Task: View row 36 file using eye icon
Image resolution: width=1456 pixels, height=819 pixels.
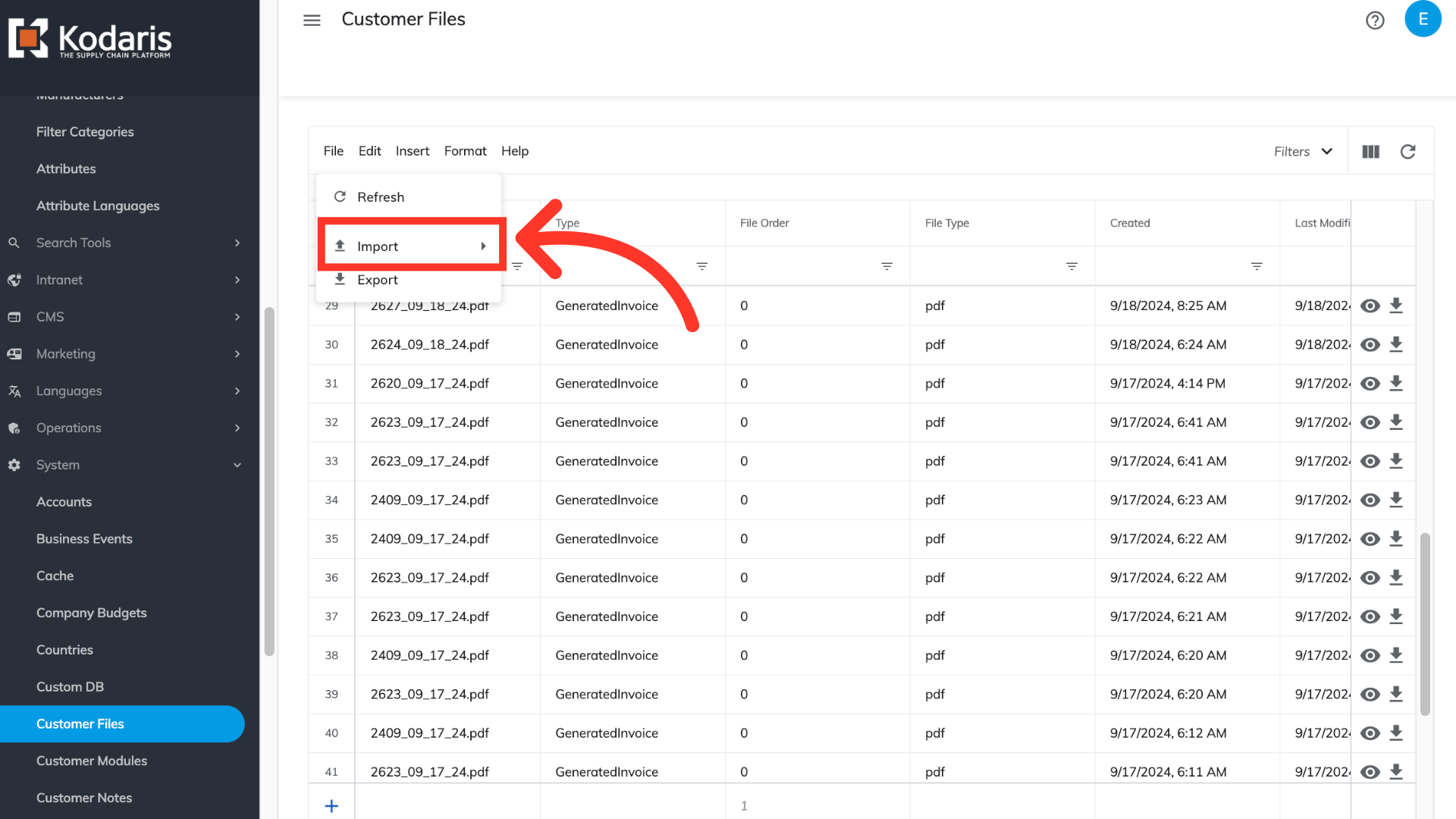Action: click(1370, 578)
